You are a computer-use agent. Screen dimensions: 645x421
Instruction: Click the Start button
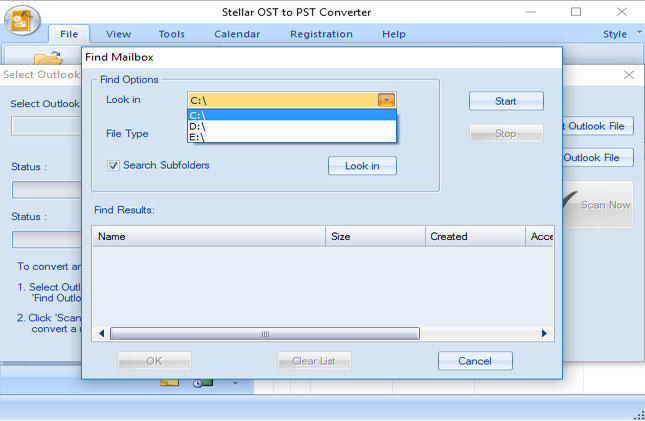506,101
